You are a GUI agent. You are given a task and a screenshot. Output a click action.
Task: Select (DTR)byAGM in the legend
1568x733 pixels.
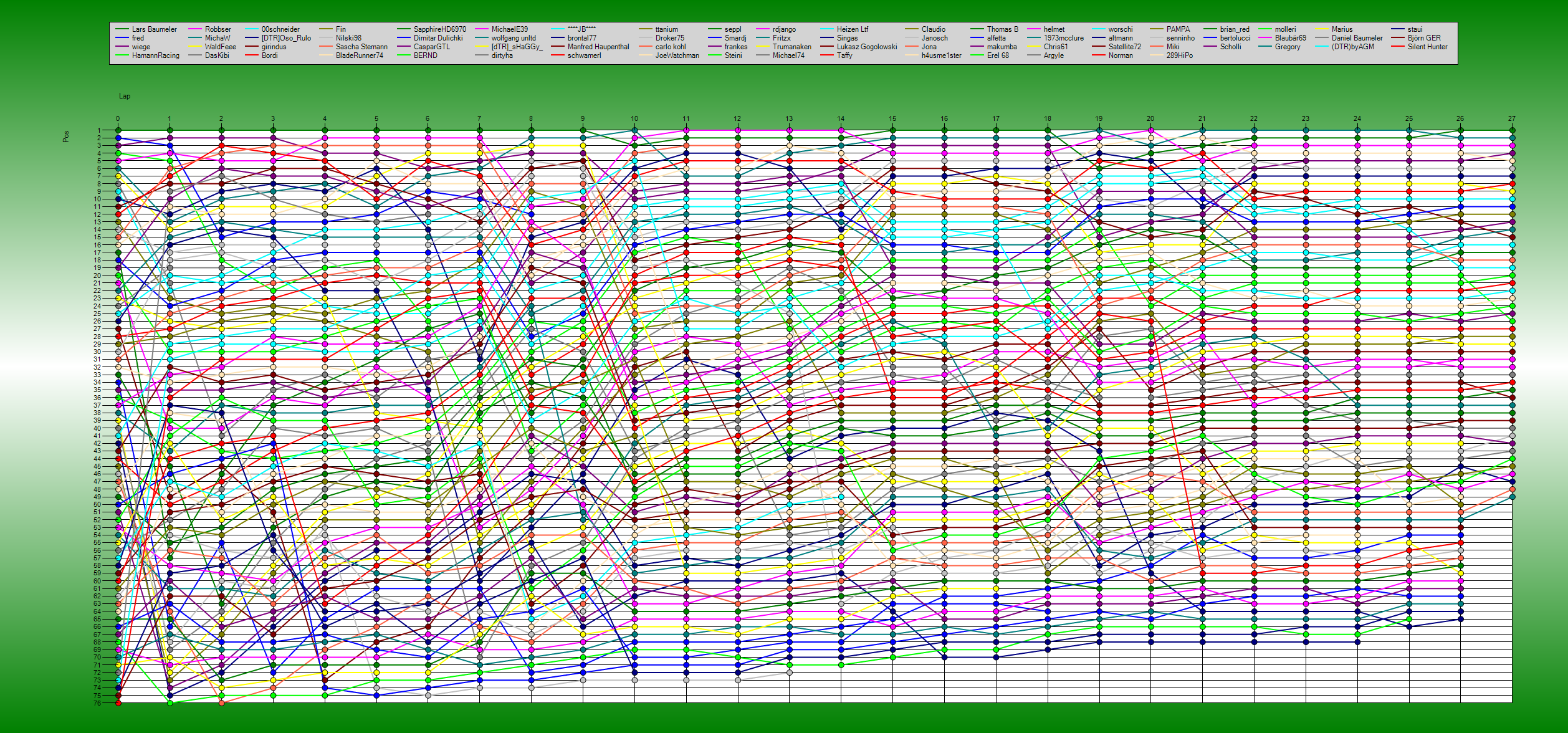[x=1352, y=47]
